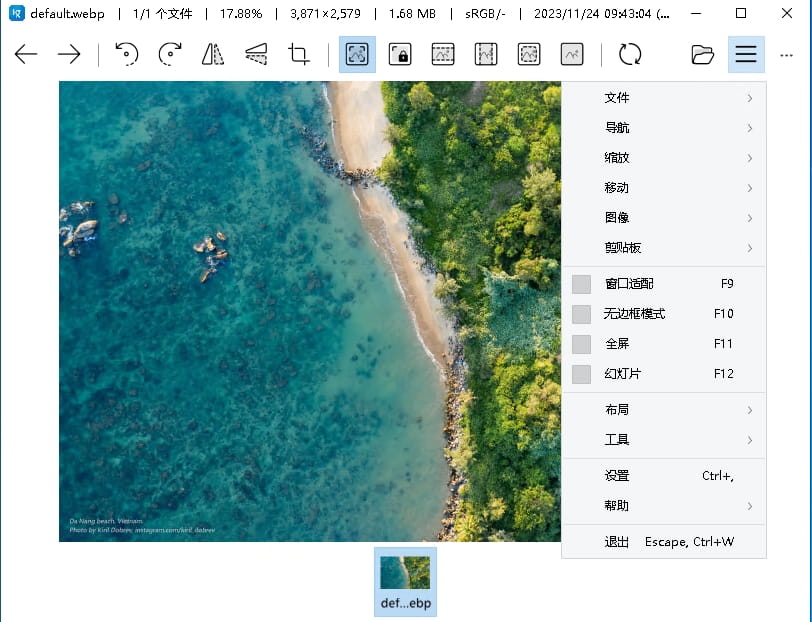Select scale to fill icon

tap(572, 54)
